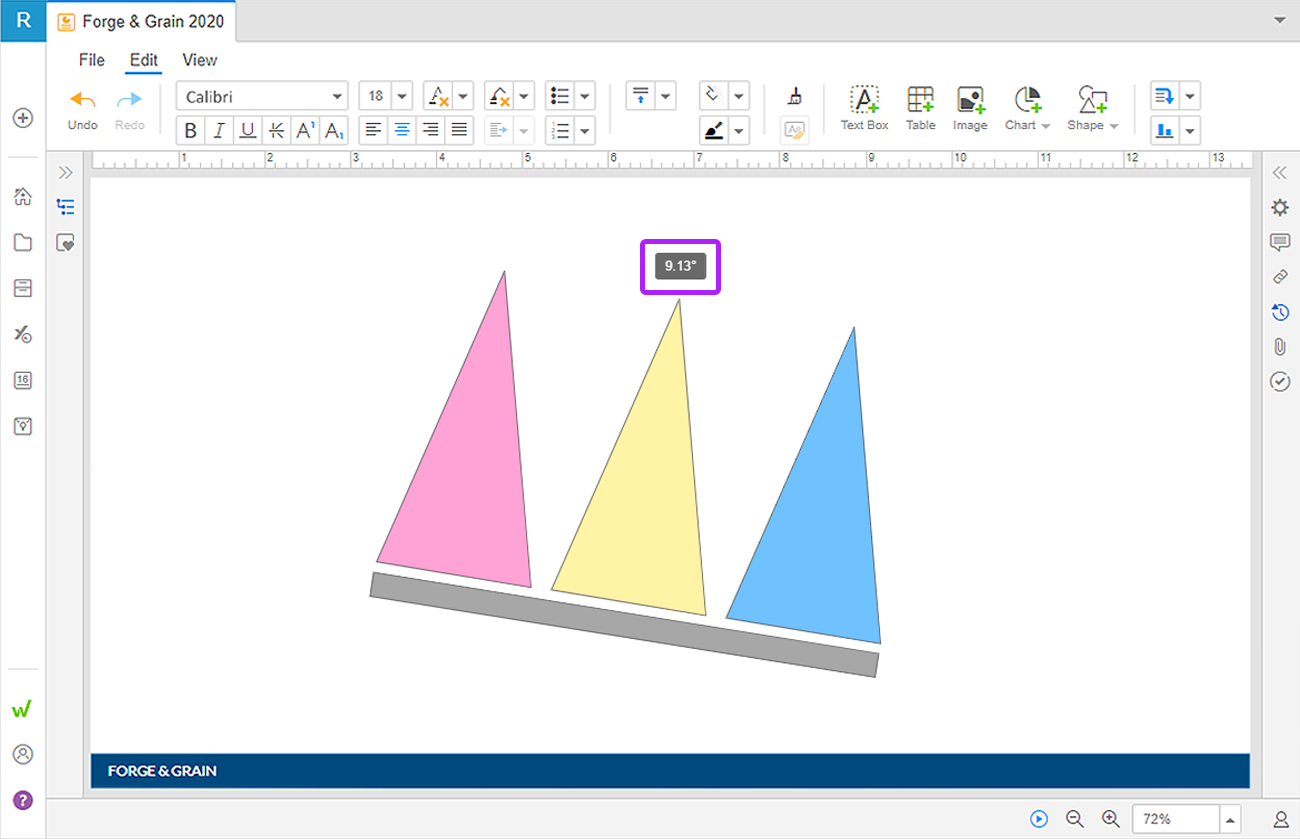
Task: Apply a numbered list
Action: (560, 130)
